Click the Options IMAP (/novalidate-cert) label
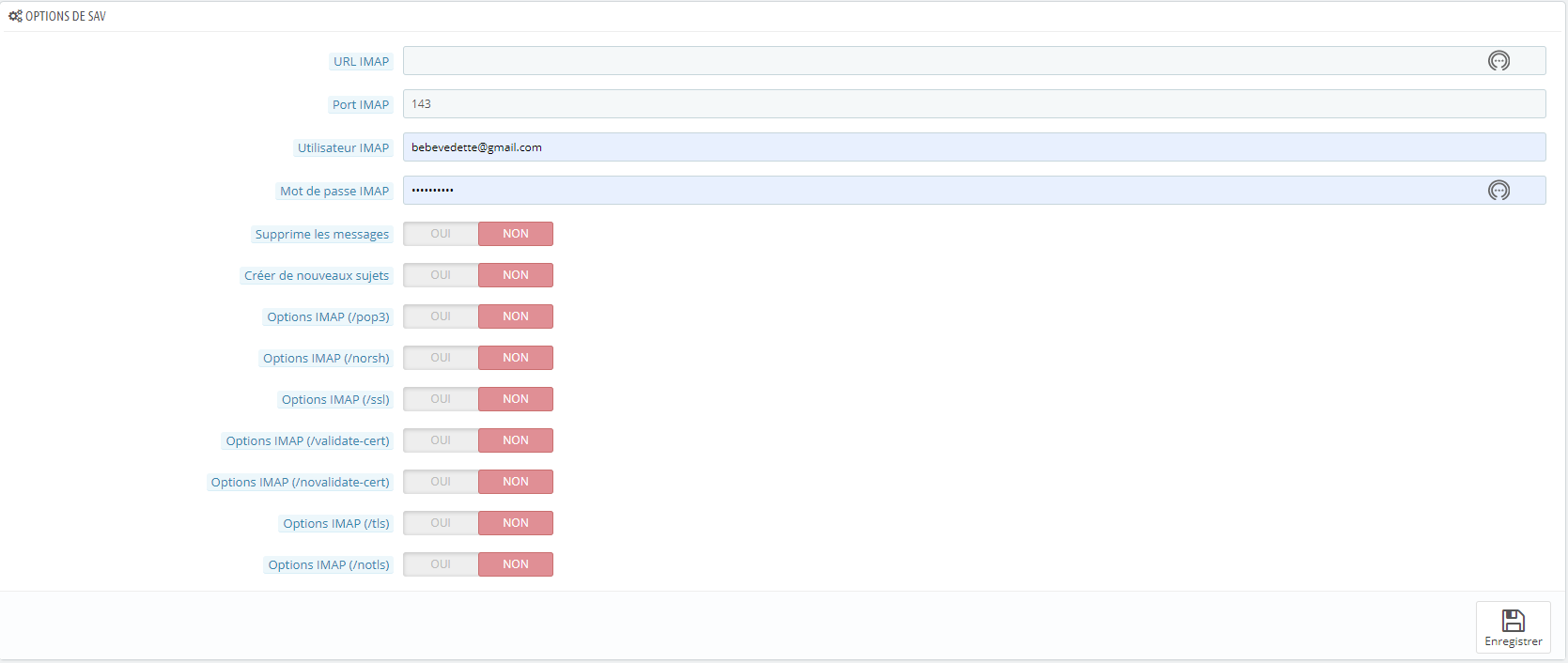1568x663 pixels. point(300,483)
